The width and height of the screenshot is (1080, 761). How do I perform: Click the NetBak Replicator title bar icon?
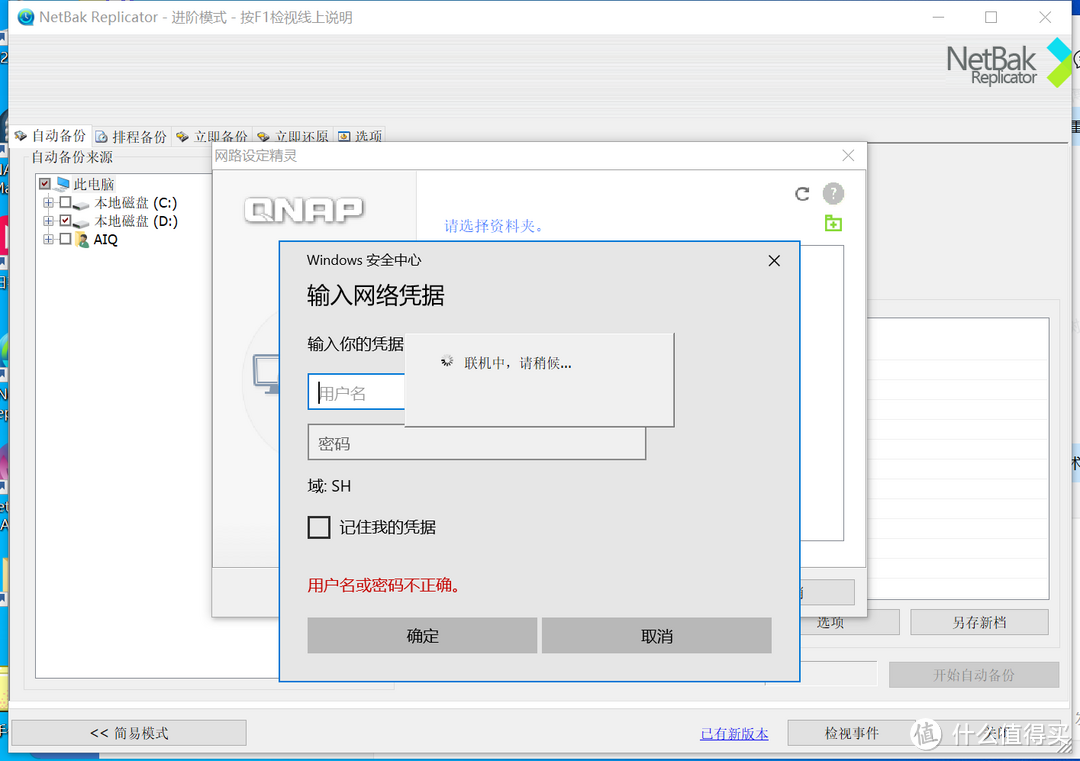tap(25, 16)
